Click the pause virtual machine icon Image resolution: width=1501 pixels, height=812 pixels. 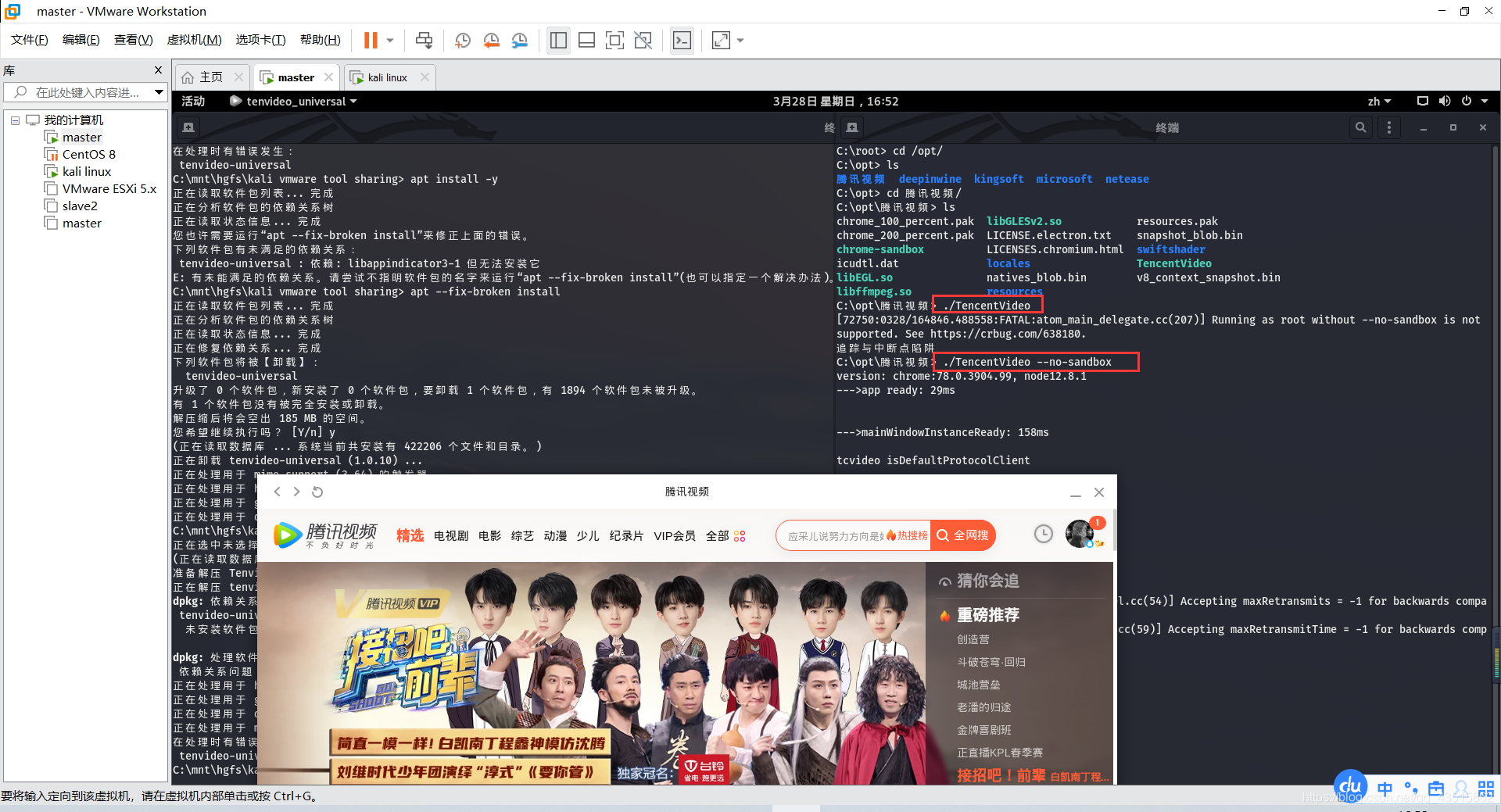(x=371, y=40)
